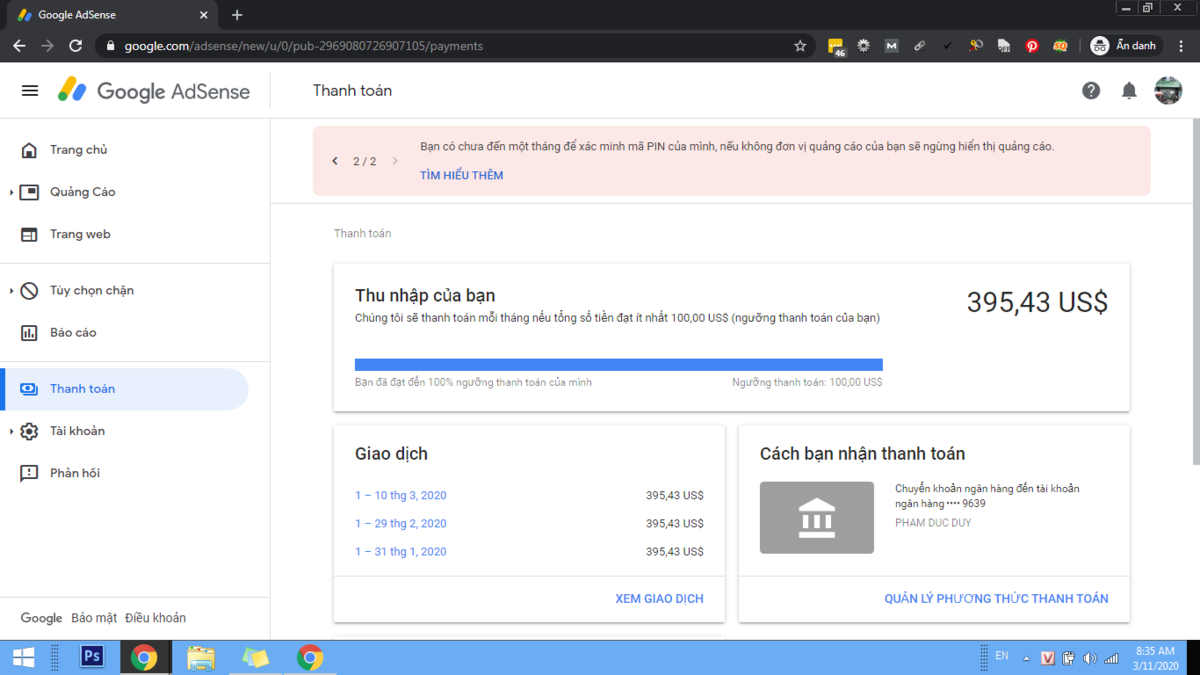Open Photoshop from the taskbar
Viewport: 1200px width, 675px height.
pos(92,657)
